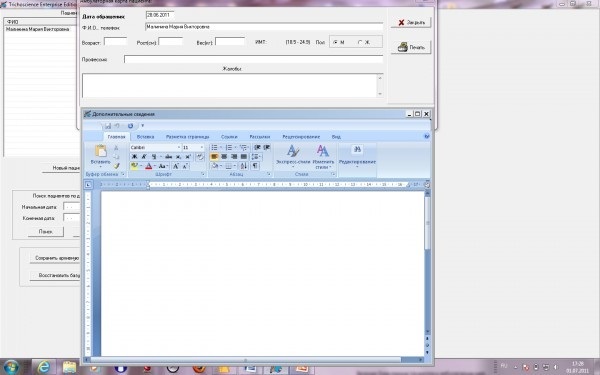The image size is (600, 375).
Task: Open the Разметка страницы tab
Action: (x=188, y=137)
